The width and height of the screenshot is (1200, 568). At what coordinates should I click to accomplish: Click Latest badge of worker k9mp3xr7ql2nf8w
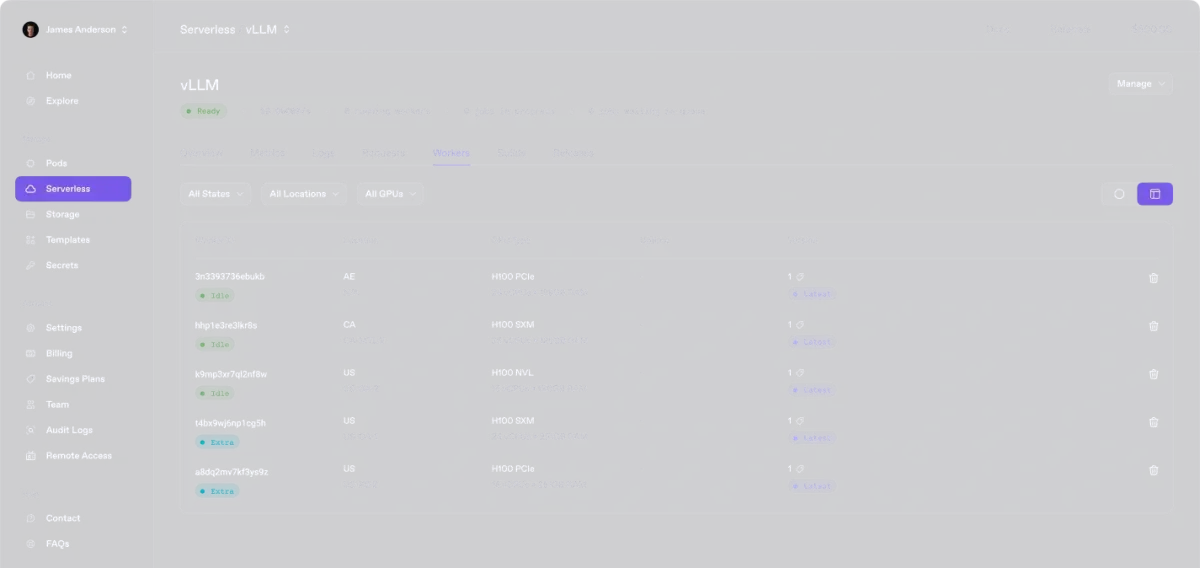tap(812, 390)
